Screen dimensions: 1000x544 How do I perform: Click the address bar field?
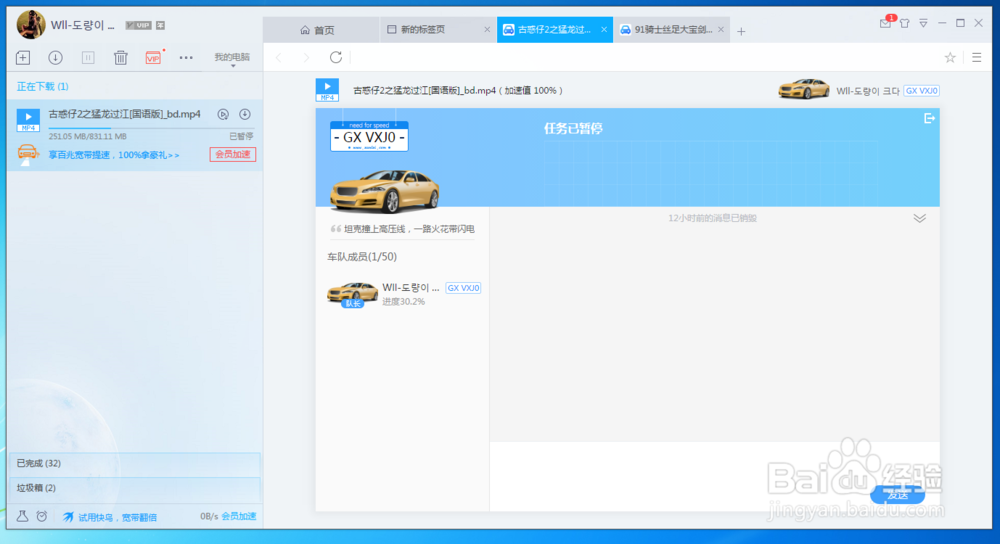pyautogui.click(x=644, y=57)
